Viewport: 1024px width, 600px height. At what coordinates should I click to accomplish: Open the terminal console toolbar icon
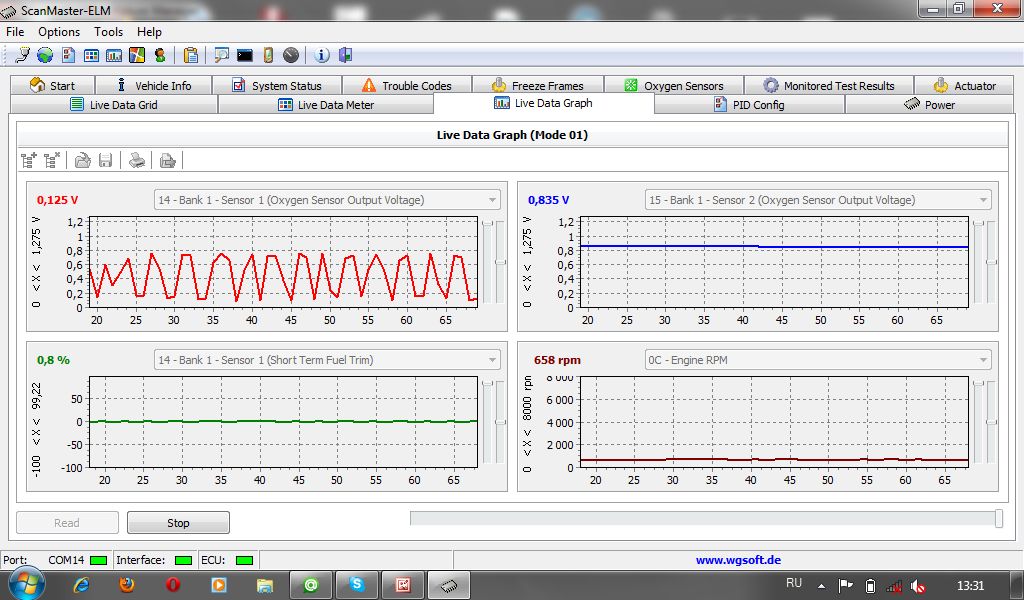pos(244,55)
